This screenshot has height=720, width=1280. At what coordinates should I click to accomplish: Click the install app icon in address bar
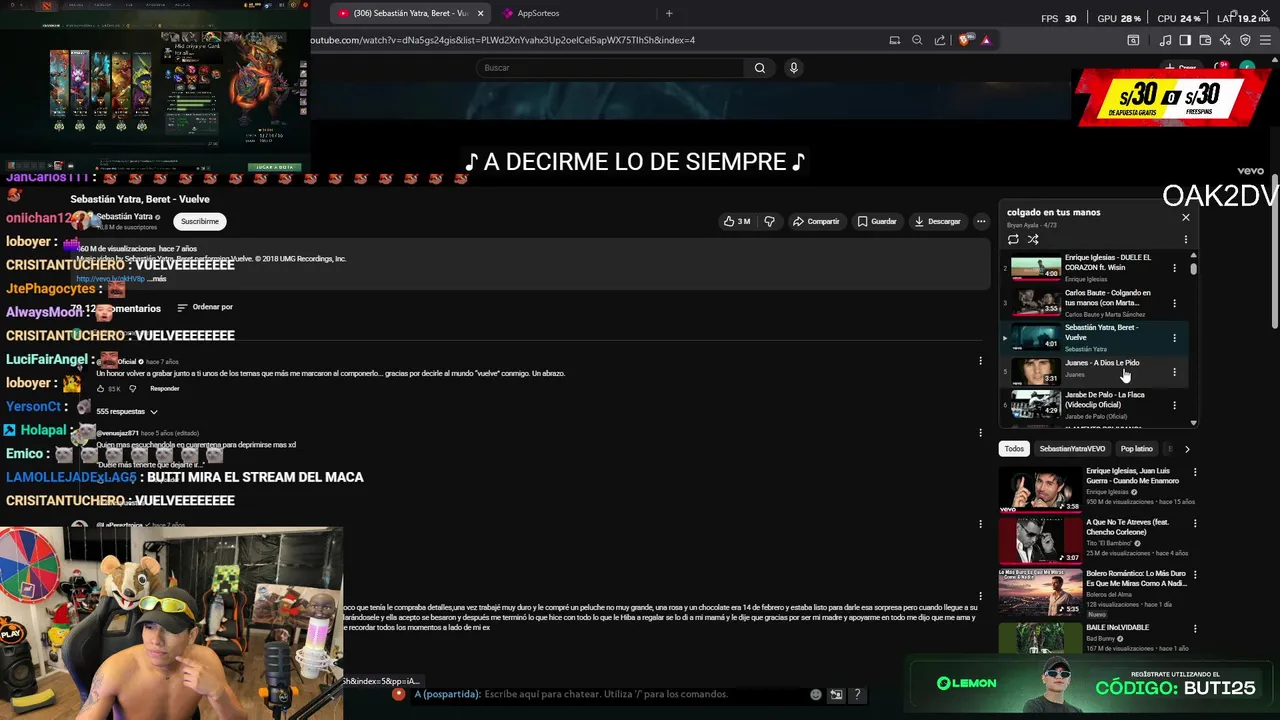(x=894, y=40)
